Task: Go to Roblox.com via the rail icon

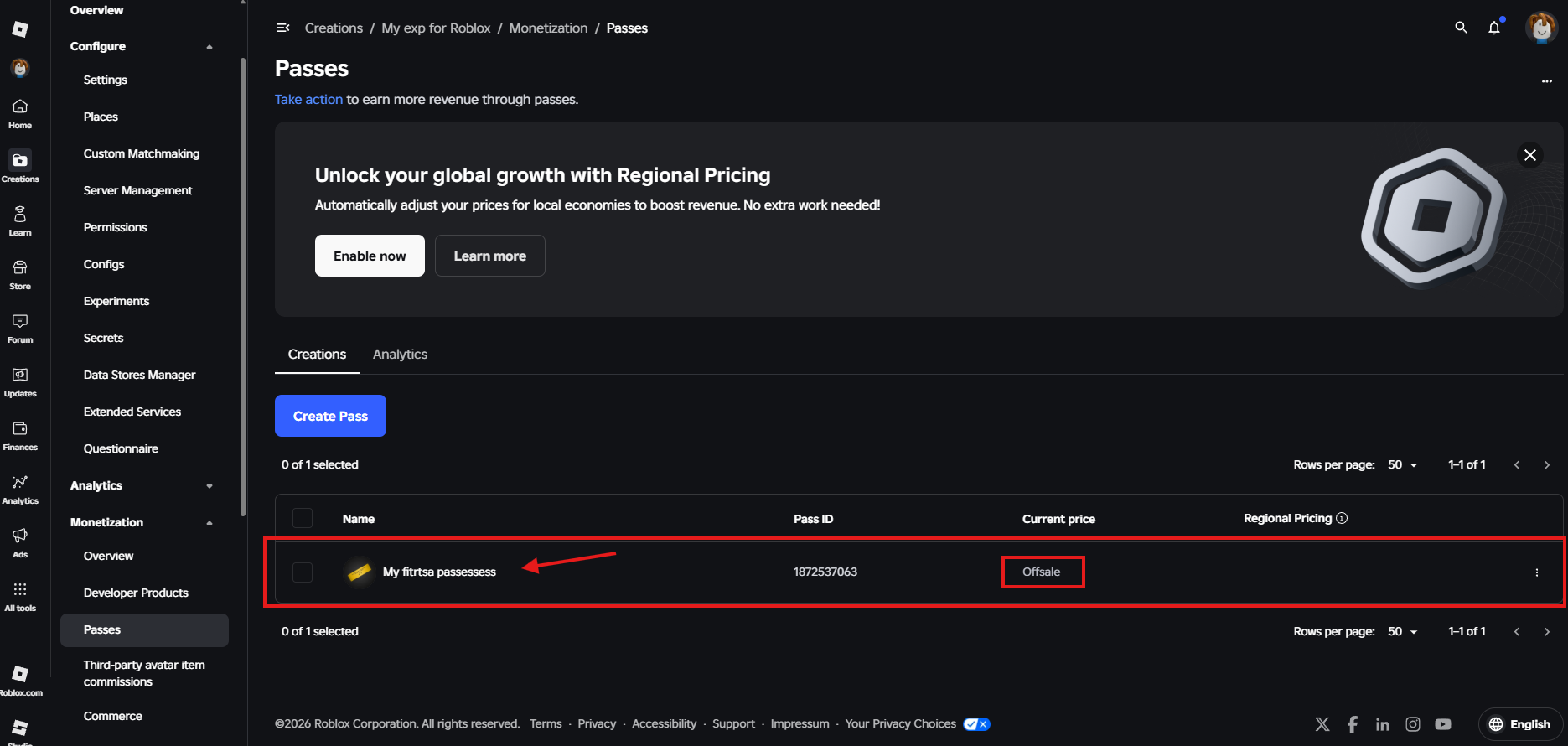Action: (x=20, y=680)
